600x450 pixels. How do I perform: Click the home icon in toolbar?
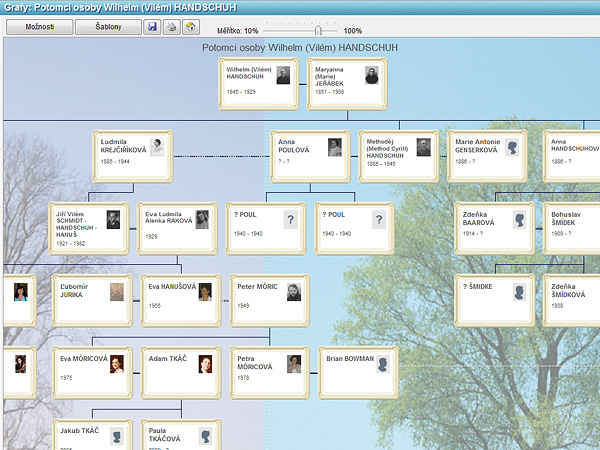tap(191, 27)
